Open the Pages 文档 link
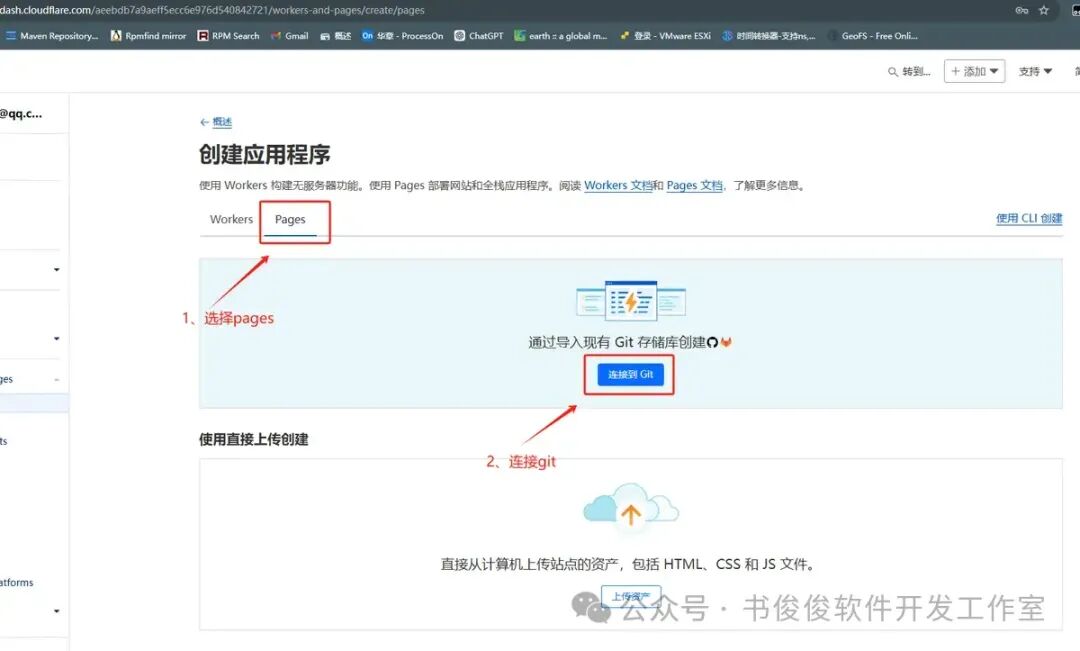 tap(695, 185)
